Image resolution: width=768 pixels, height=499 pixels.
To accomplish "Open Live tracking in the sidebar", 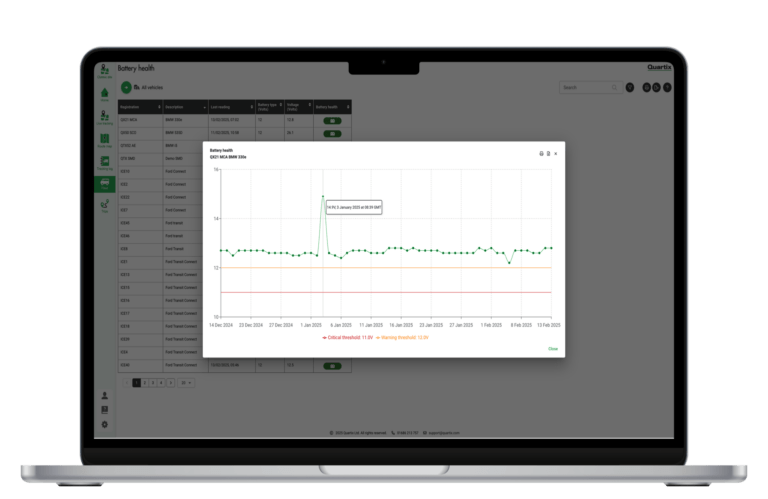I will pyautogui.click(x=104, y=117).
